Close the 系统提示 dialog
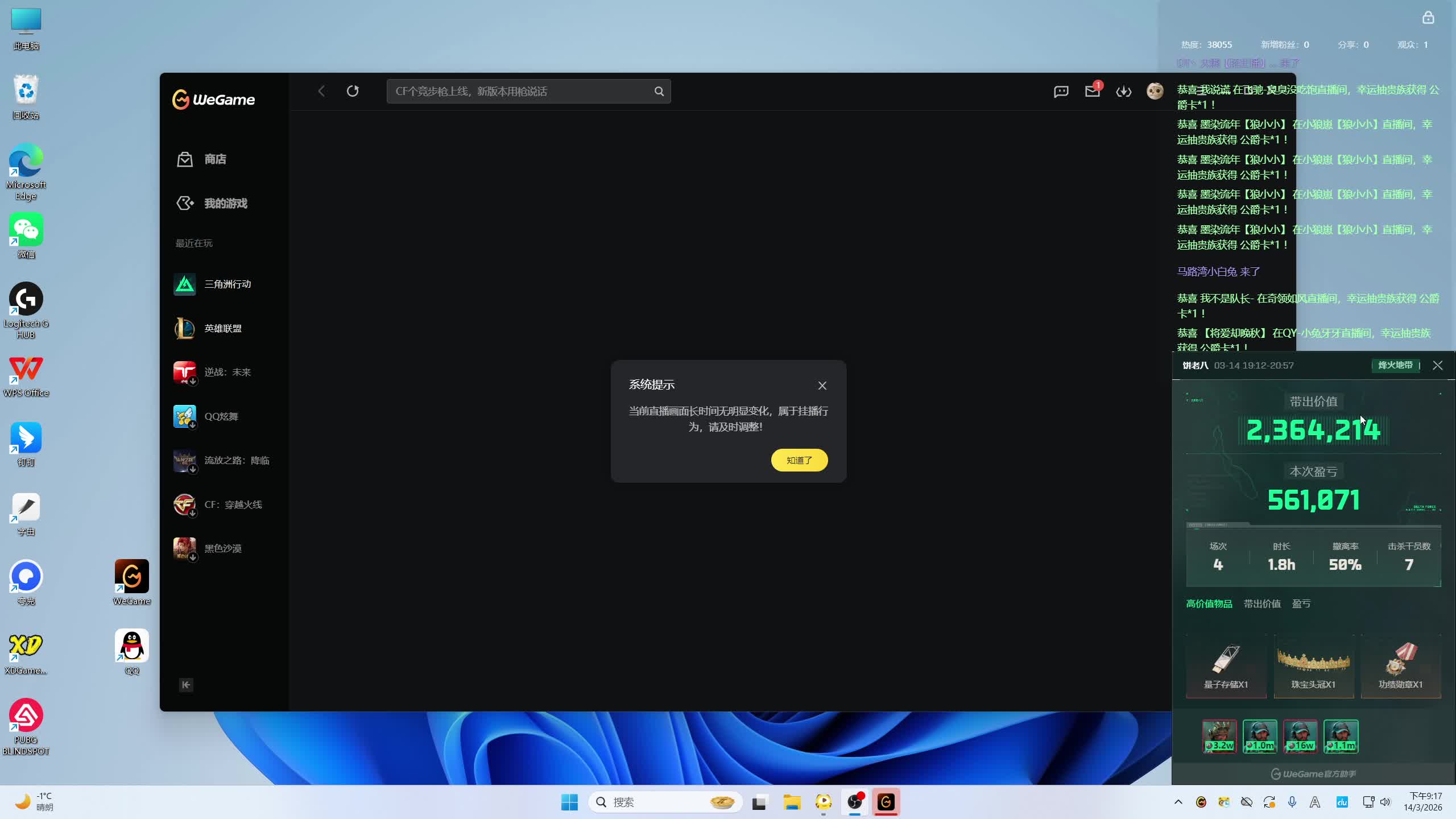The width and height of the screenshot is (1456, 819). (822, 386)
